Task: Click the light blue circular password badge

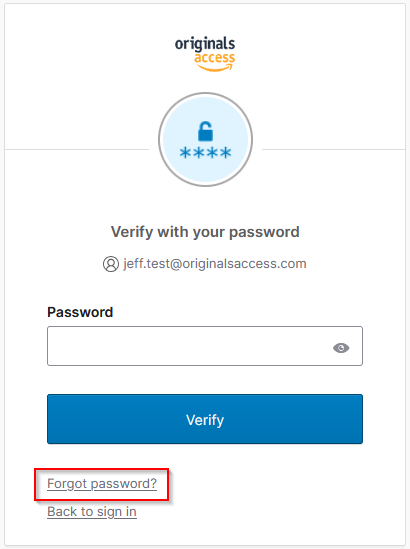Action: (205, 139)
